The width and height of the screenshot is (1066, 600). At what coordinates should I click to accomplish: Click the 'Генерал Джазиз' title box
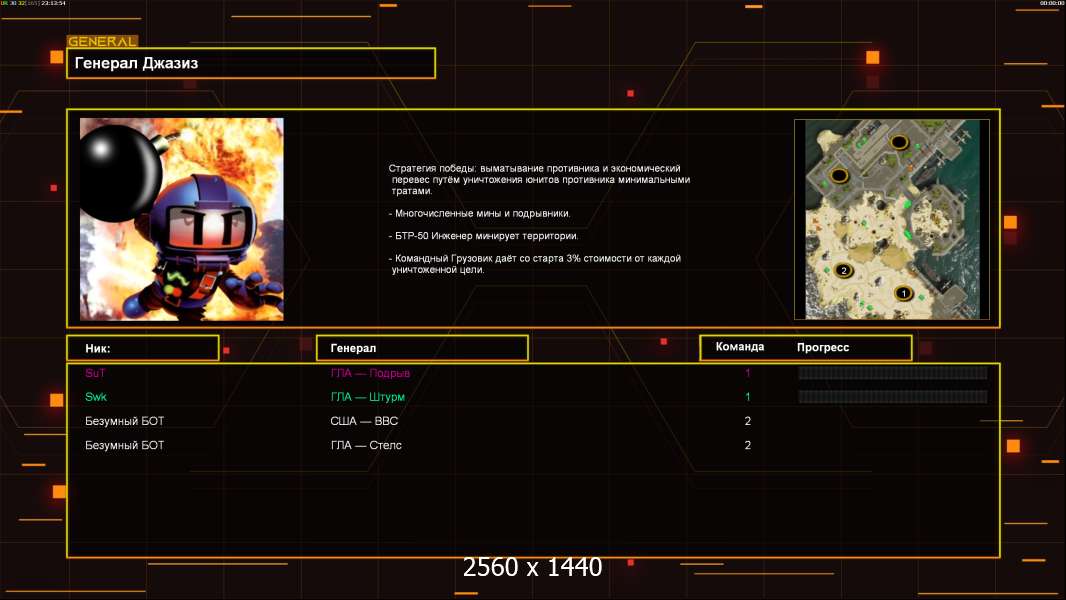[251, 63]
